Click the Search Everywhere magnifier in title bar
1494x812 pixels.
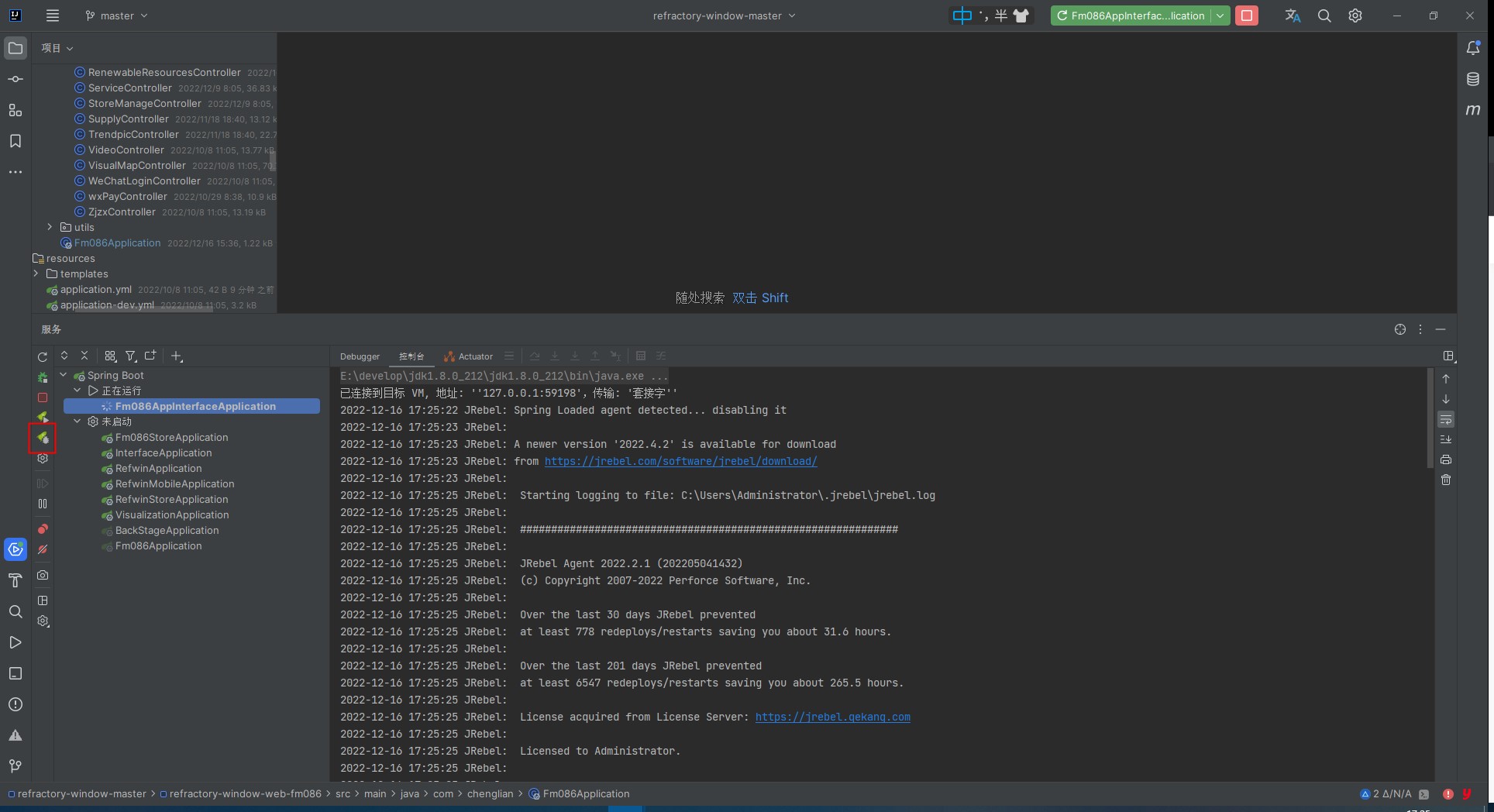pos(1324,15)
